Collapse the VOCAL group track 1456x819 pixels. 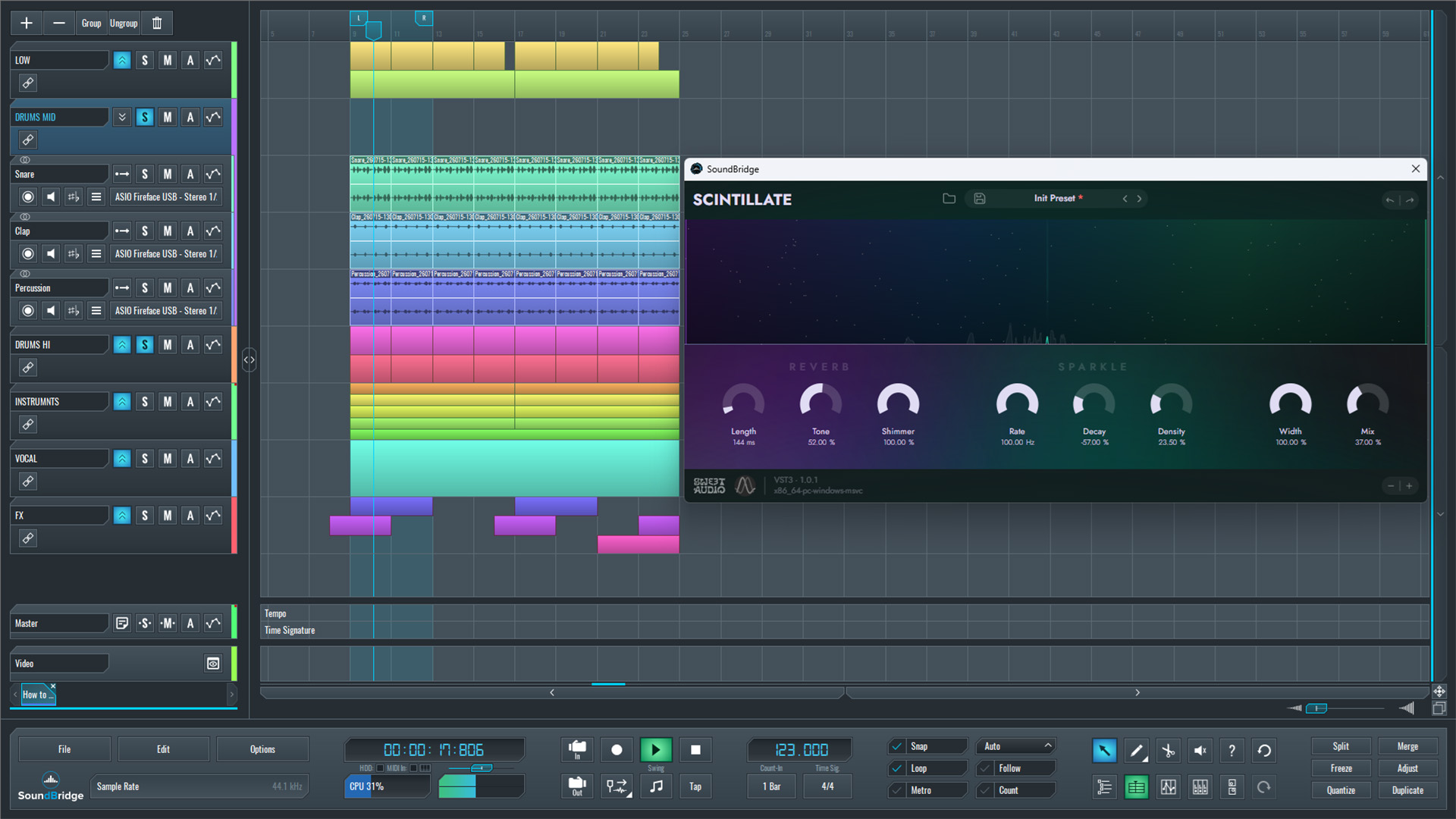pyautogui.click(x=121, y=458)
